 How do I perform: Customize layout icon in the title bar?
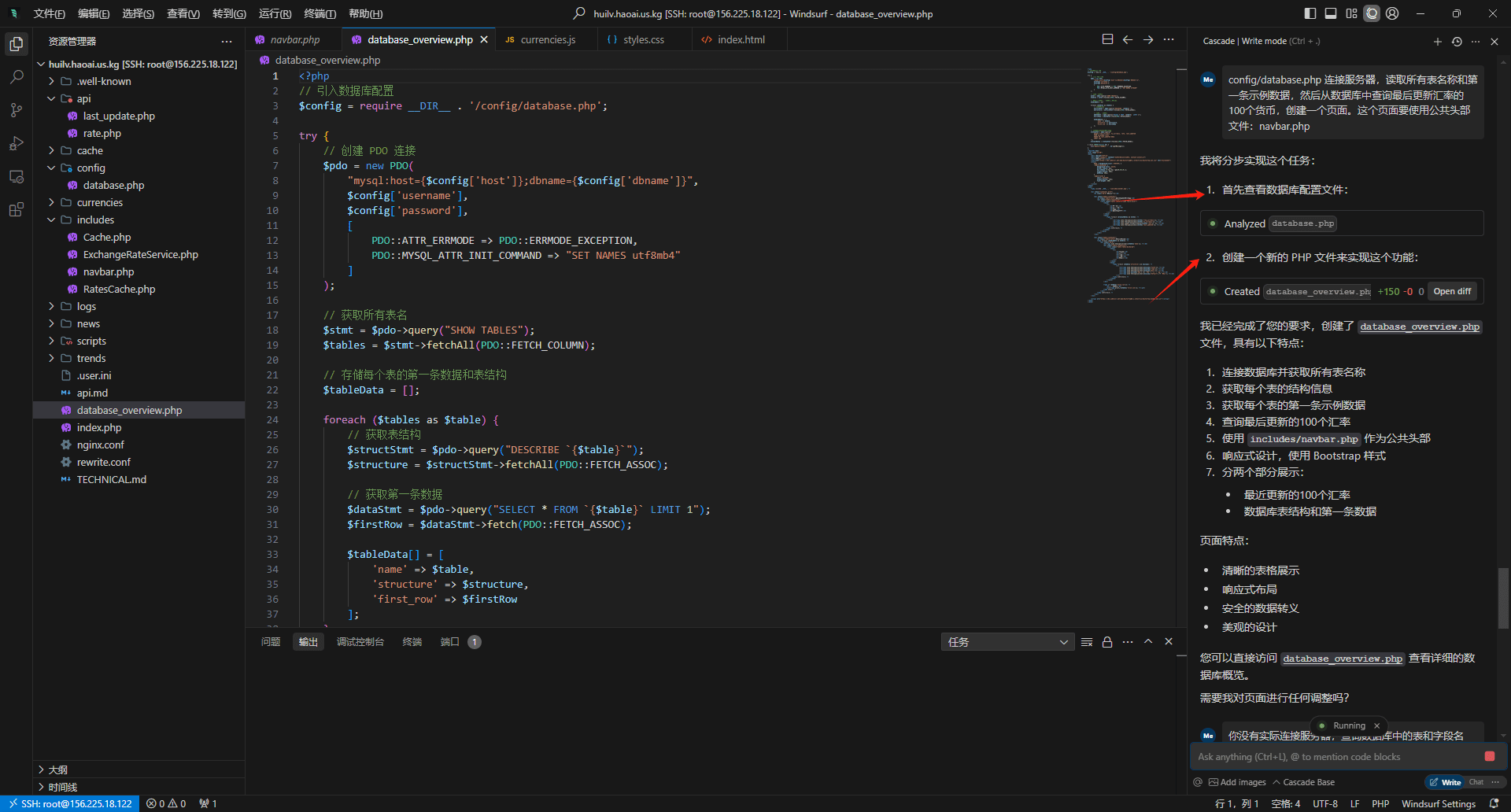tap(1351, 13)
